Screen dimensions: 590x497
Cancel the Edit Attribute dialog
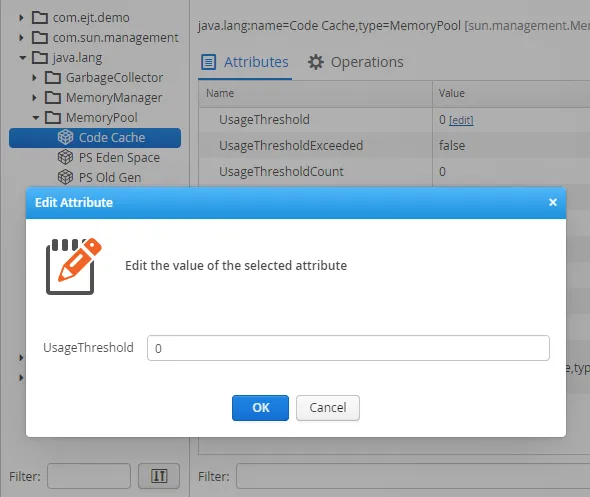(328, 408)
